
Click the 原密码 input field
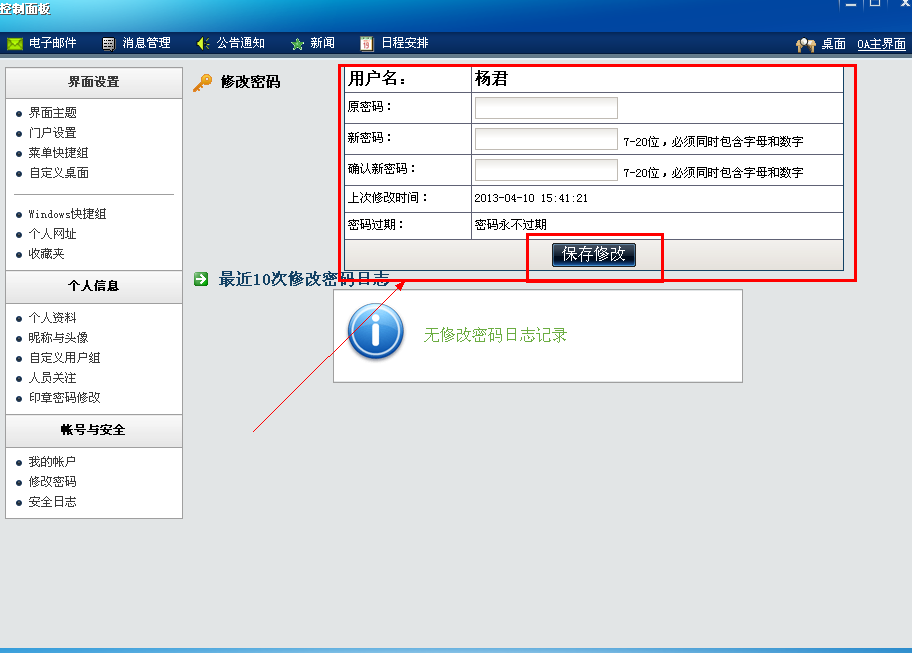pos(546,108)
